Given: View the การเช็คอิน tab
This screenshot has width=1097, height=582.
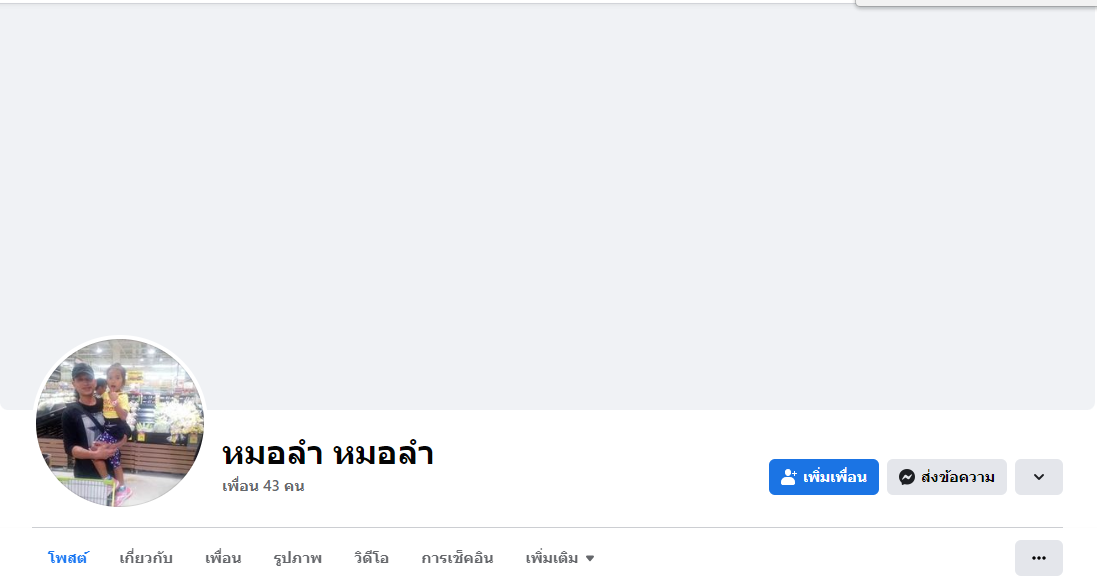Looking at the screenshot, I should [457, 558].
